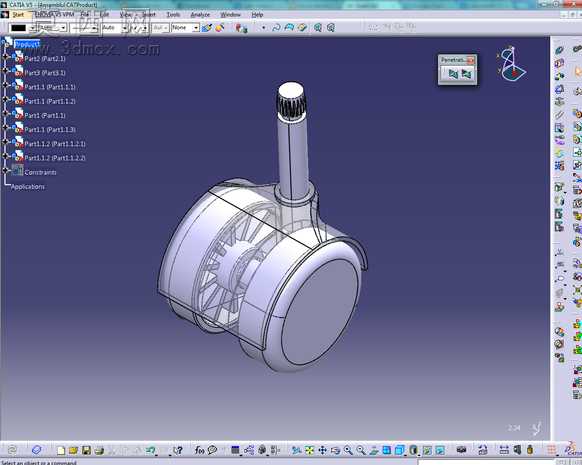
Task: Open the Help menu
Action: click(257, 14)
